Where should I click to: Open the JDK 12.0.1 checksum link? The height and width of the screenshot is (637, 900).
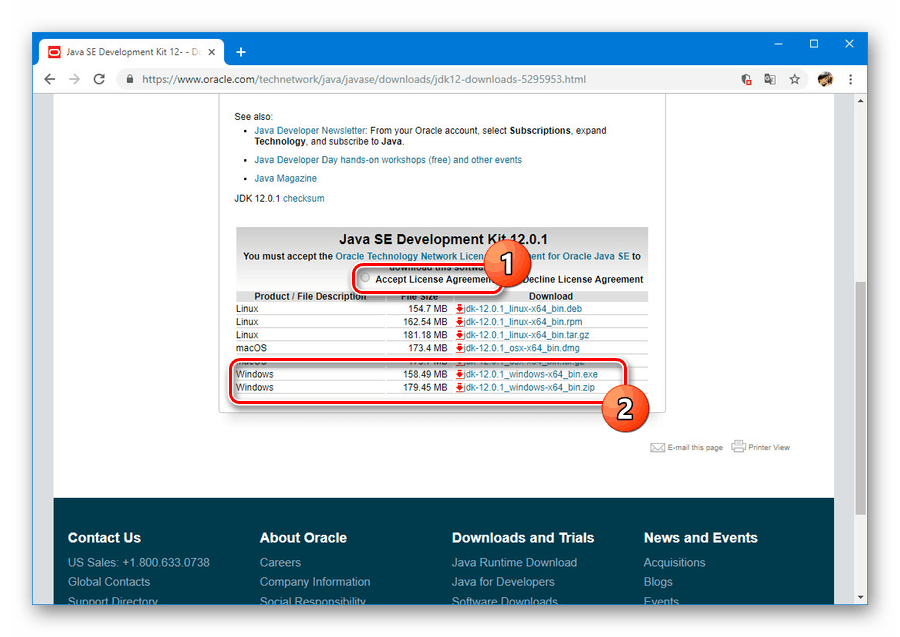point(304,199)
